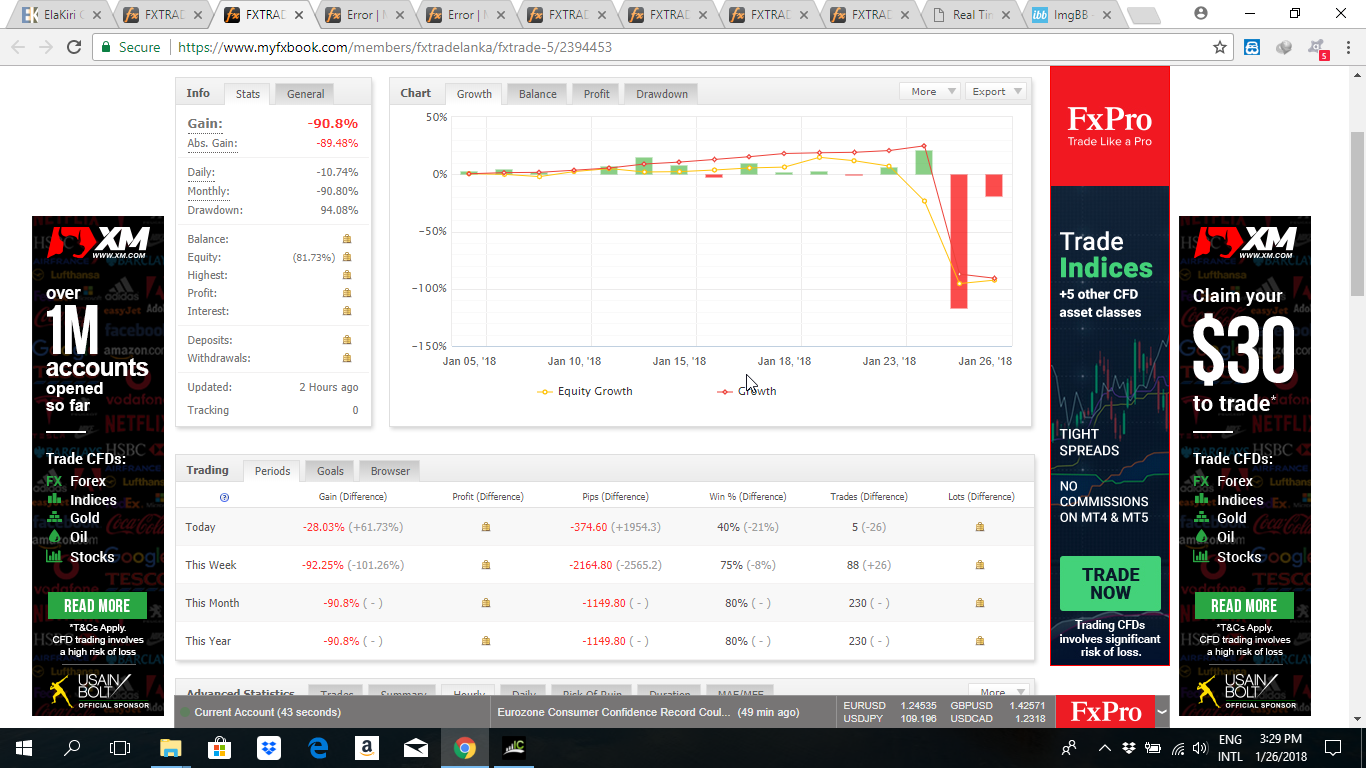Click the Drawdown value 94.08%

click(337, 210)
